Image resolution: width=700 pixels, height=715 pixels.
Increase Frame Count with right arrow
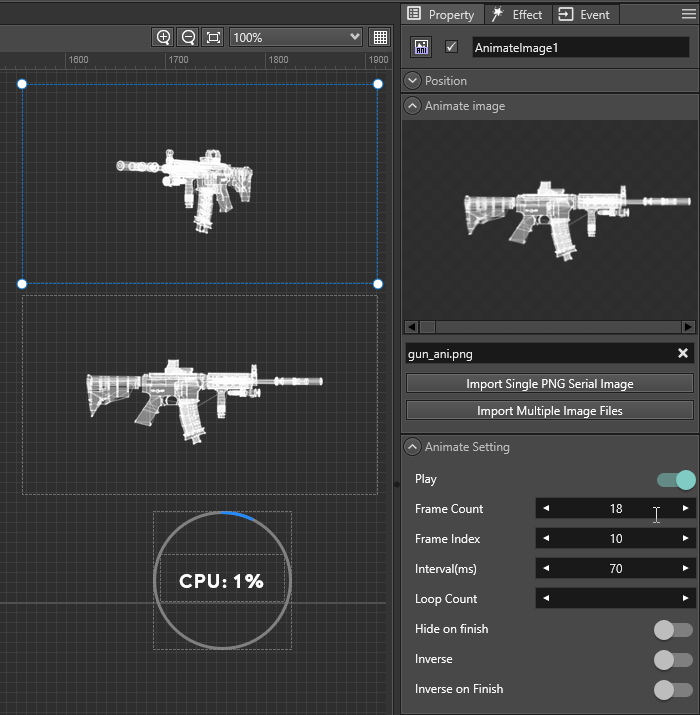685,509
